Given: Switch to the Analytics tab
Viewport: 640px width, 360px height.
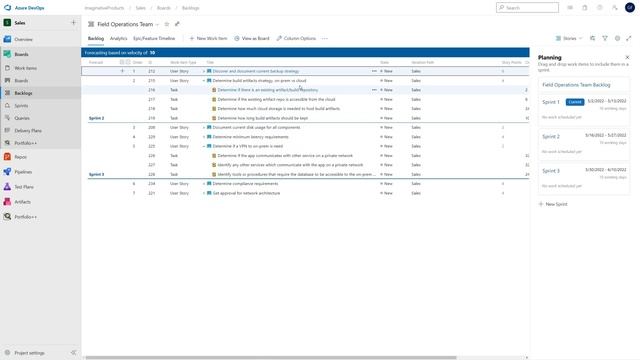Looking at the screenshot, I should coord(118,38).
